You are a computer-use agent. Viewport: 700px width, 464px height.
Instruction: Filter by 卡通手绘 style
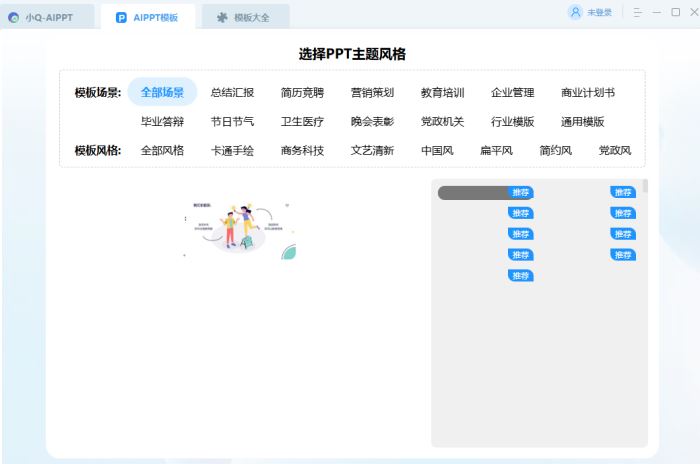tap(232, 150)
